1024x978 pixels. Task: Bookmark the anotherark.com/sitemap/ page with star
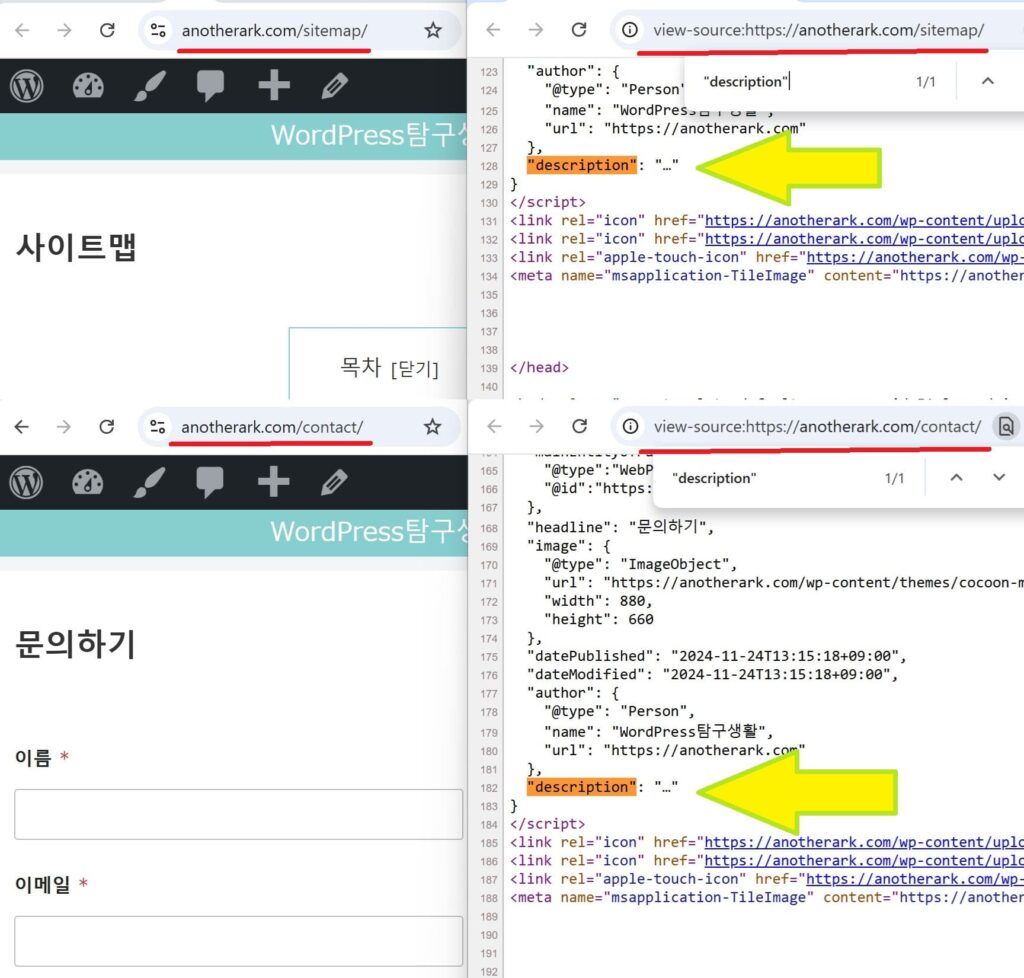(432, 30)
